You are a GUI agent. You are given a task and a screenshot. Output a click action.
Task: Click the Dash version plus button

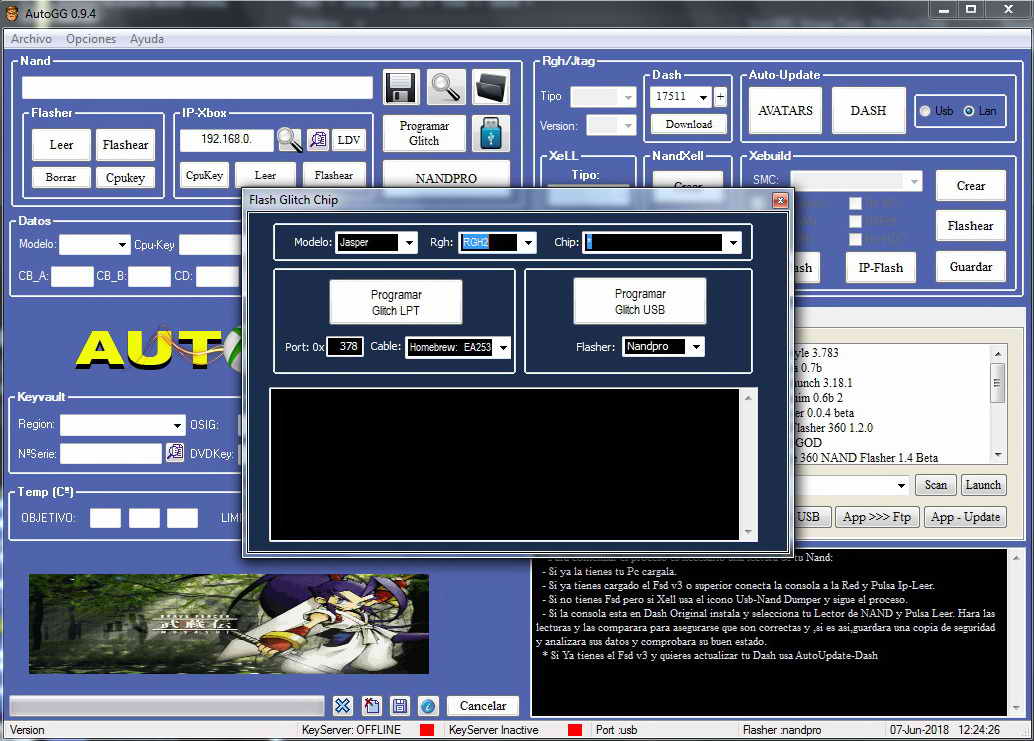[720, 97]
